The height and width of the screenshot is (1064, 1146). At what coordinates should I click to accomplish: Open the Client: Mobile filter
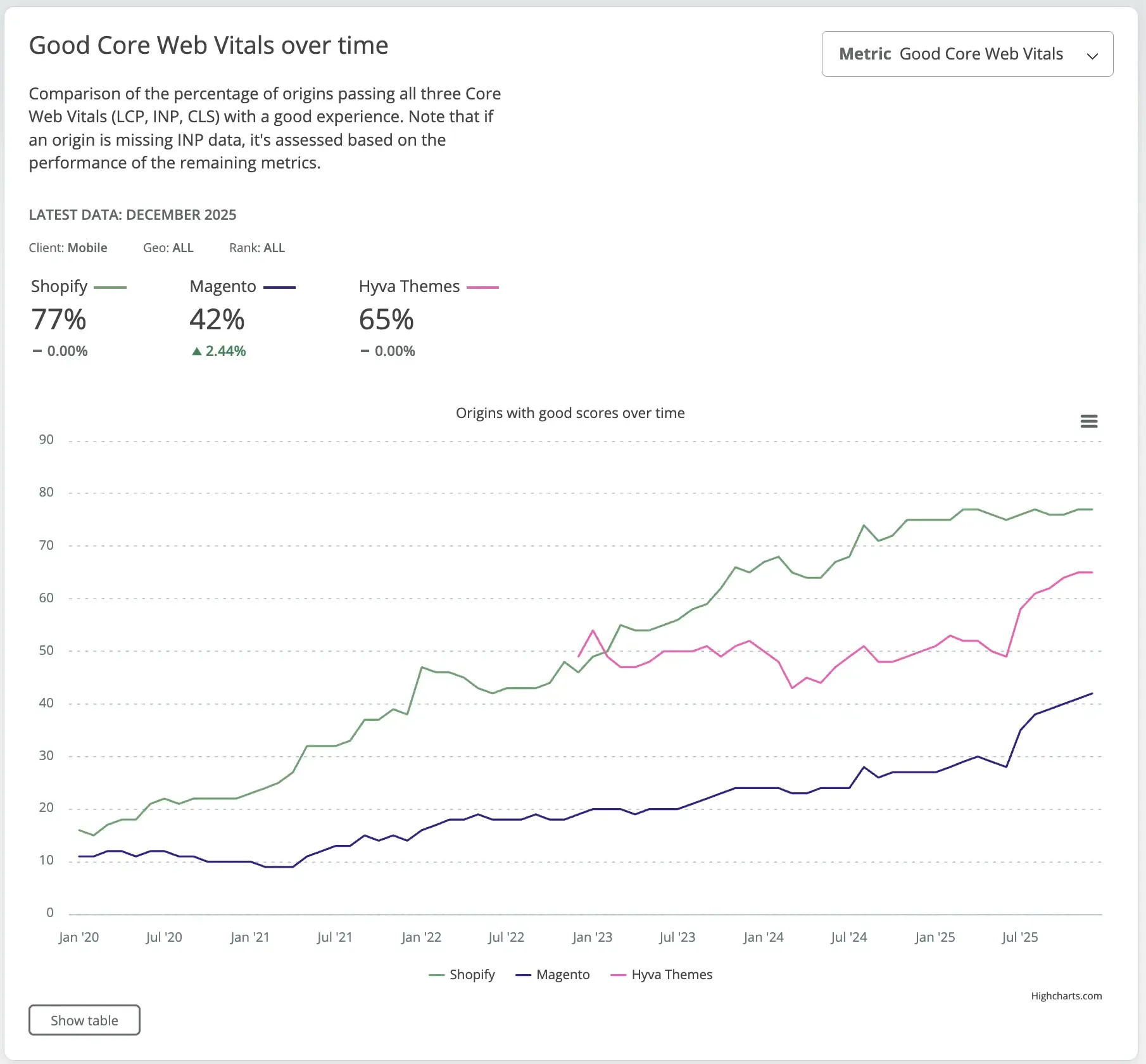tap(68, 248)
